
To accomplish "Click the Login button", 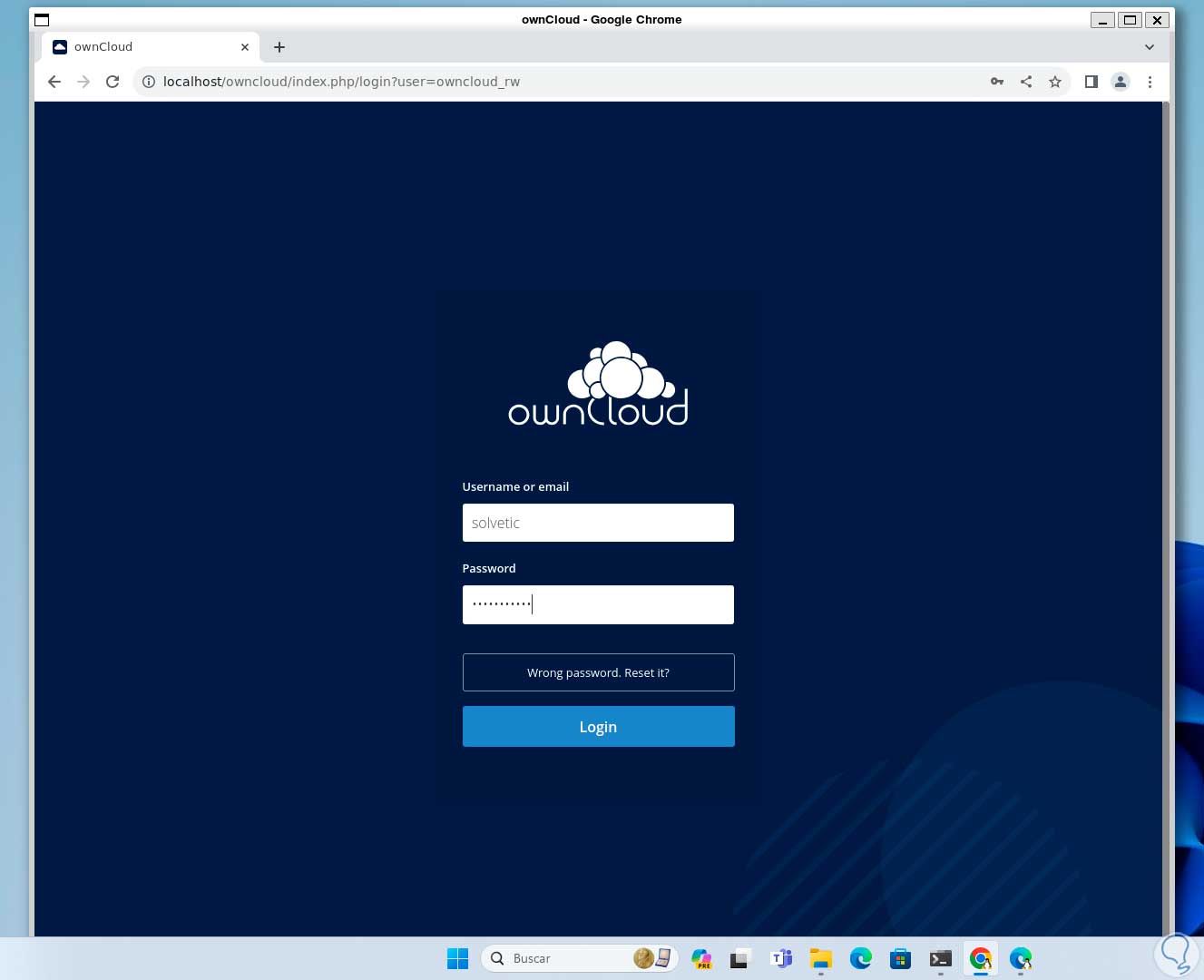I will (x=598, y=727).
